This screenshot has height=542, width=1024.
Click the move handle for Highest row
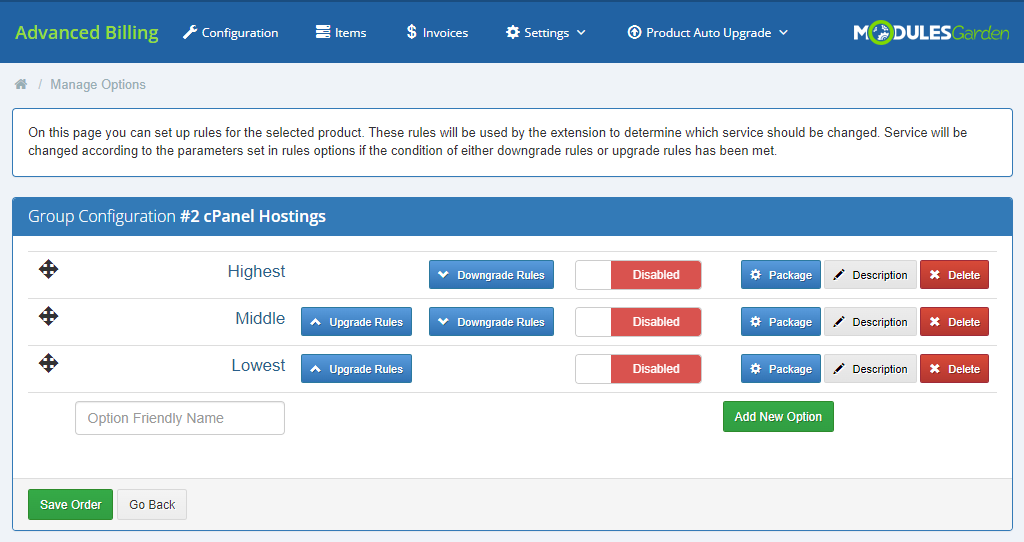tap(48, 269)
